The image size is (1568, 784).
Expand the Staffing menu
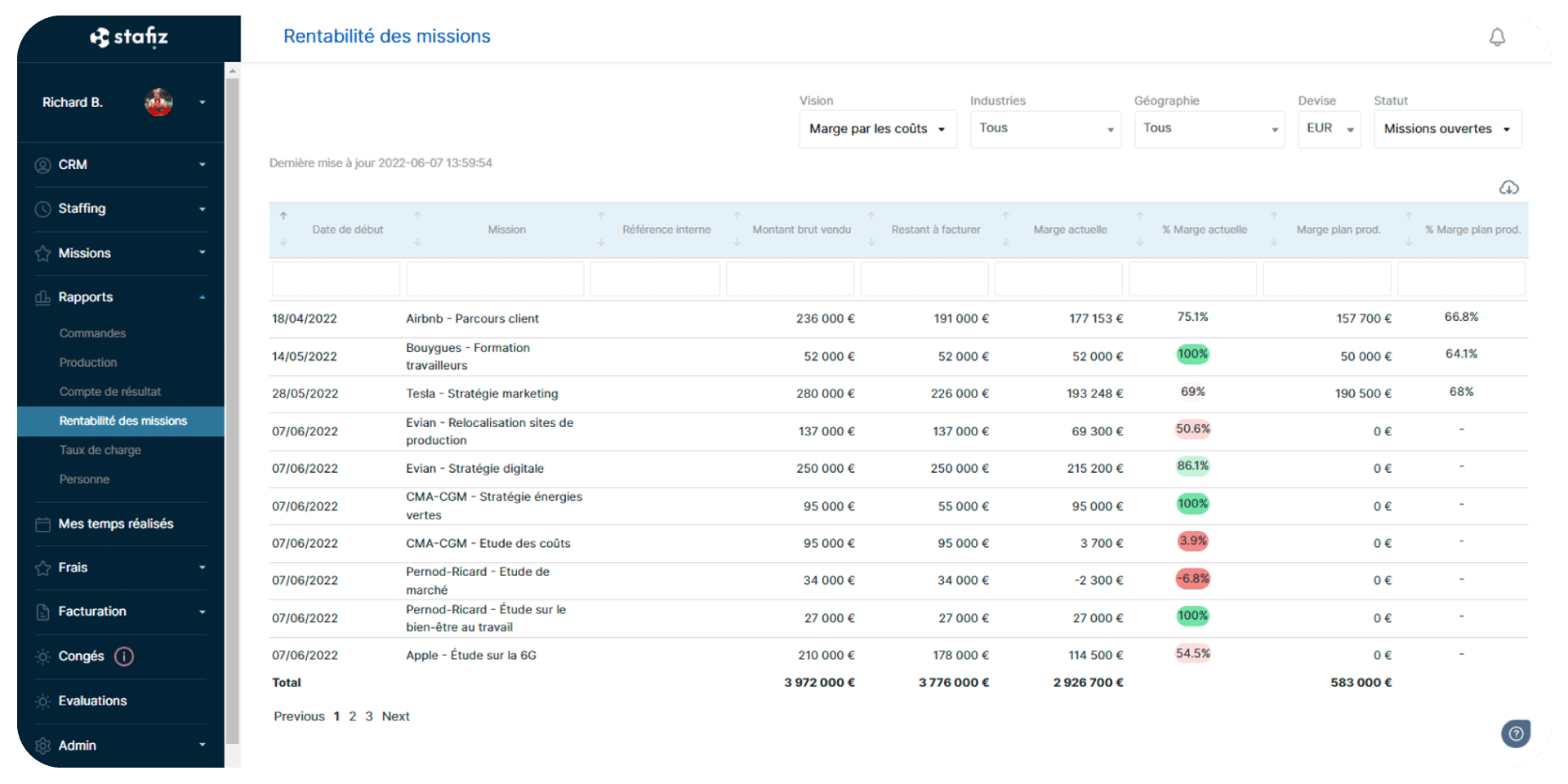[x=203, y=209]
